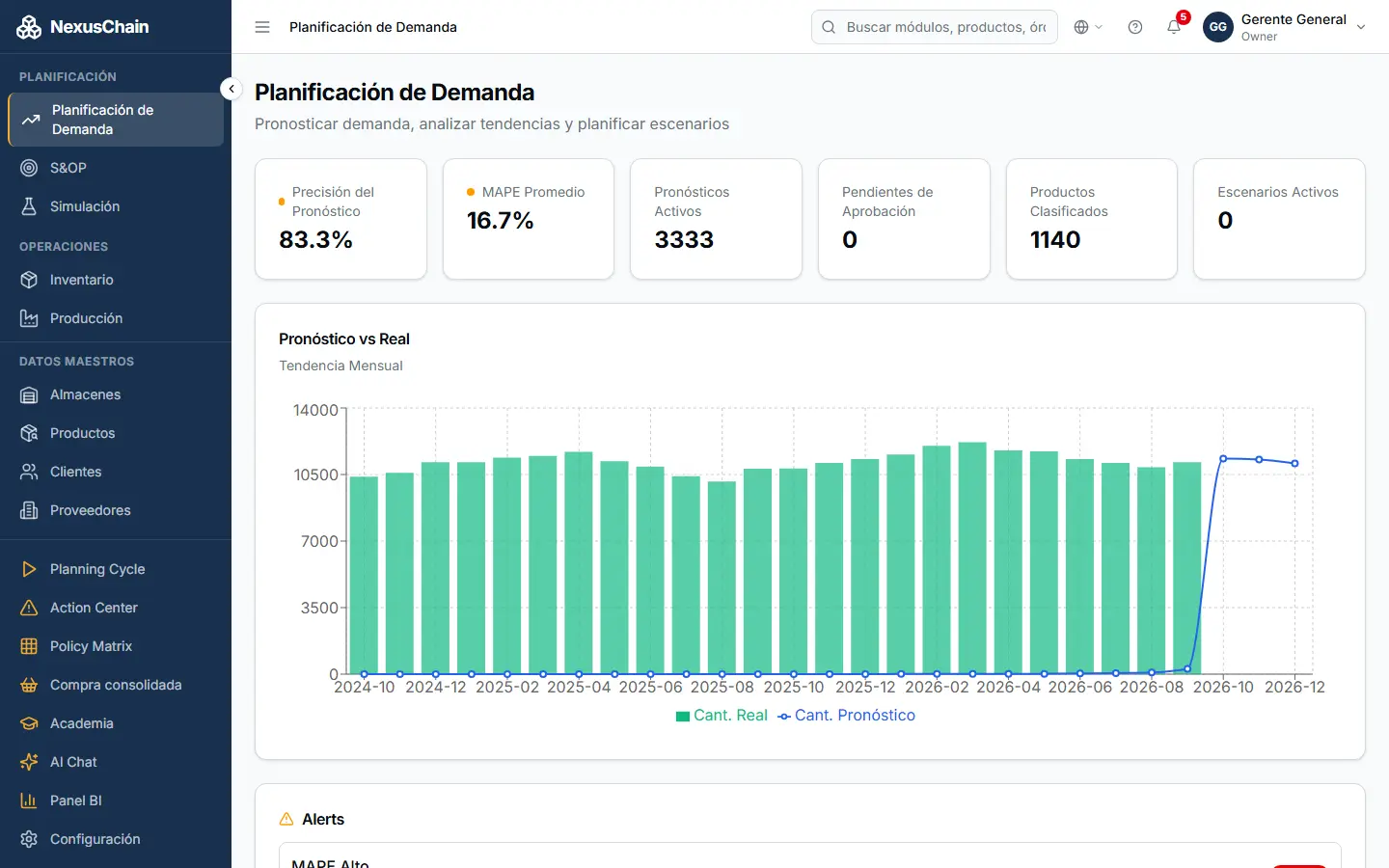1389x868 pixels.
Task: Click the Escenarios Activos card
Action: (x=1279, y=219)
